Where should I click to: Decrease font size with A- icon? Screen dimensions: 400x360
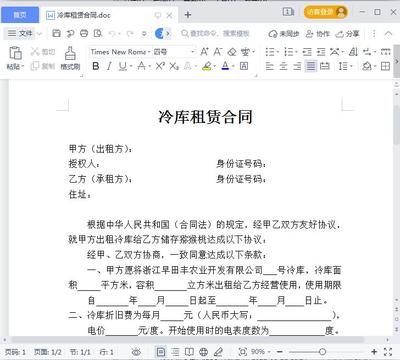click(x=218, y=52)
